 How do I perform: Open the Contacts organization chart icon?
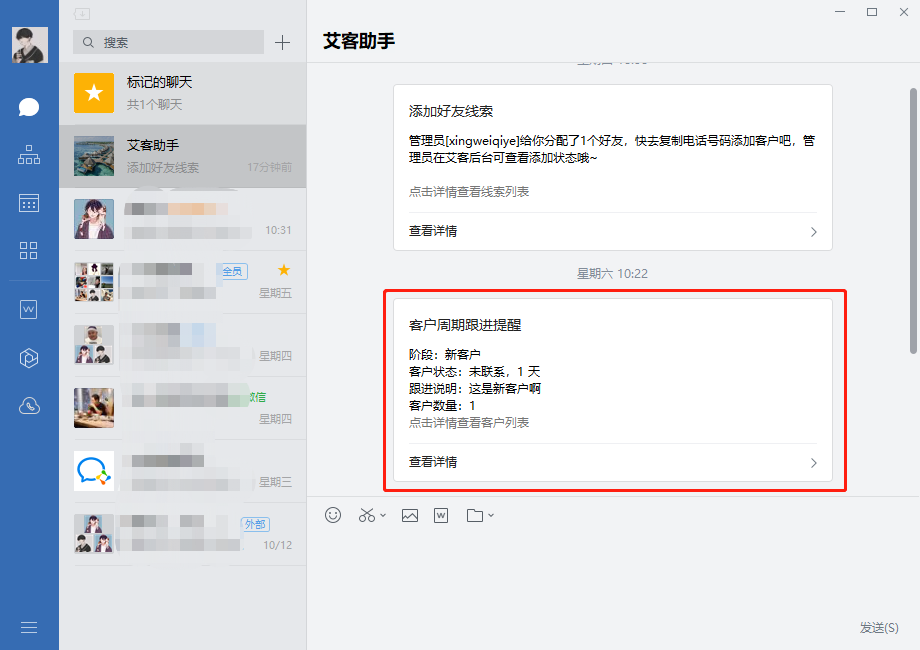click(29, 155)
